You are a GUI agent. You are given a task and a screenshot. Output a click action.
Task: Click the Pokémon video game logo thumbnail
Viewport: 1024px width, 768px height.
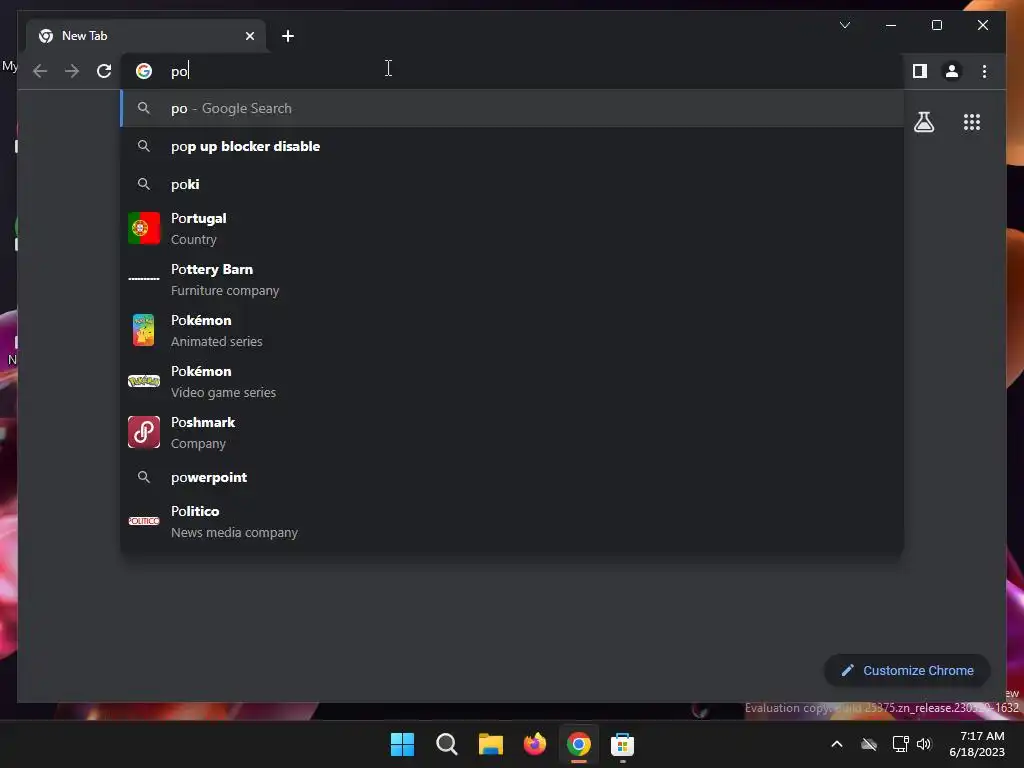(x=144, y=381)
